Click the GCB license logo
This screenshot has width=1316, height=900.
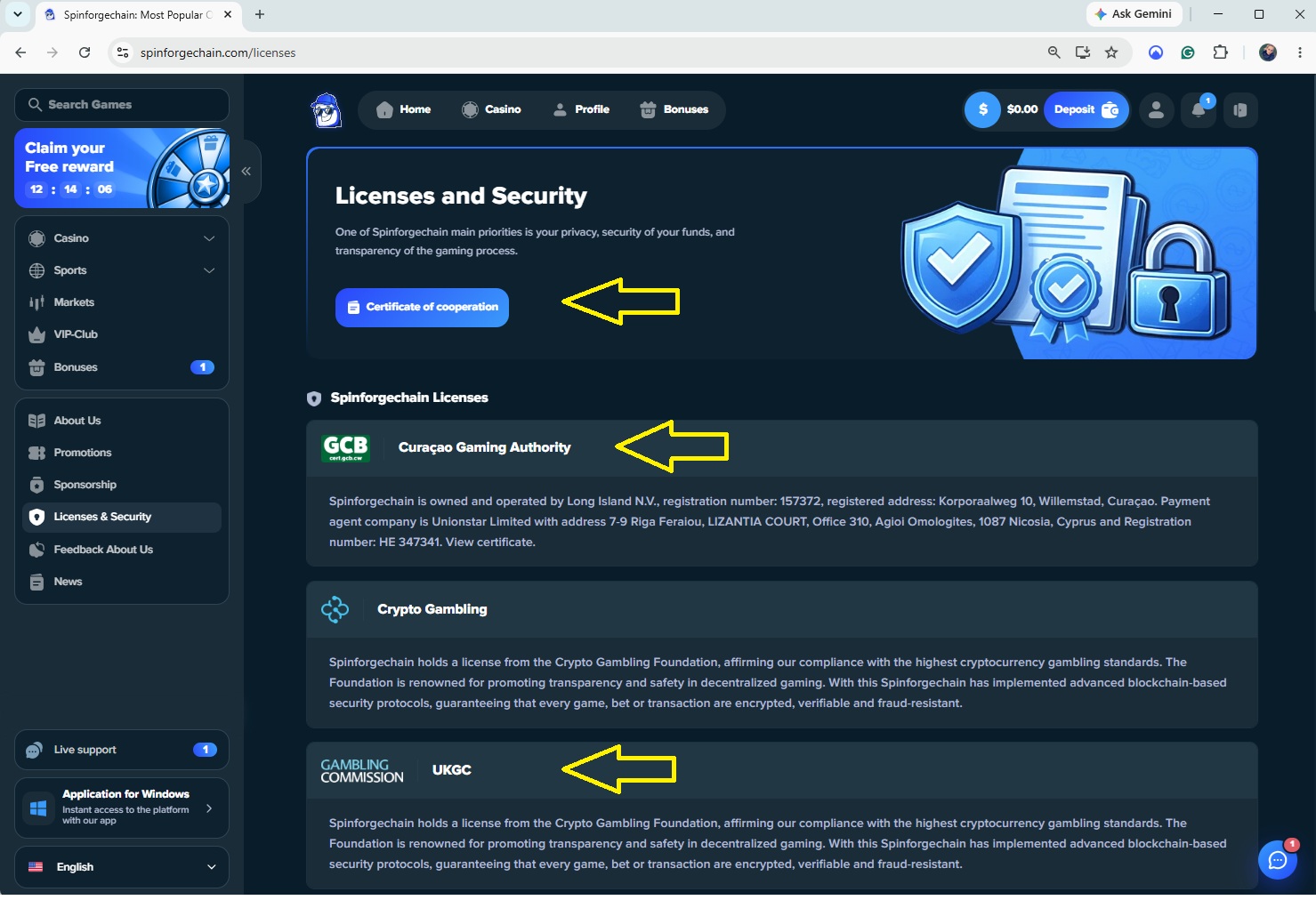click(345, 447)
